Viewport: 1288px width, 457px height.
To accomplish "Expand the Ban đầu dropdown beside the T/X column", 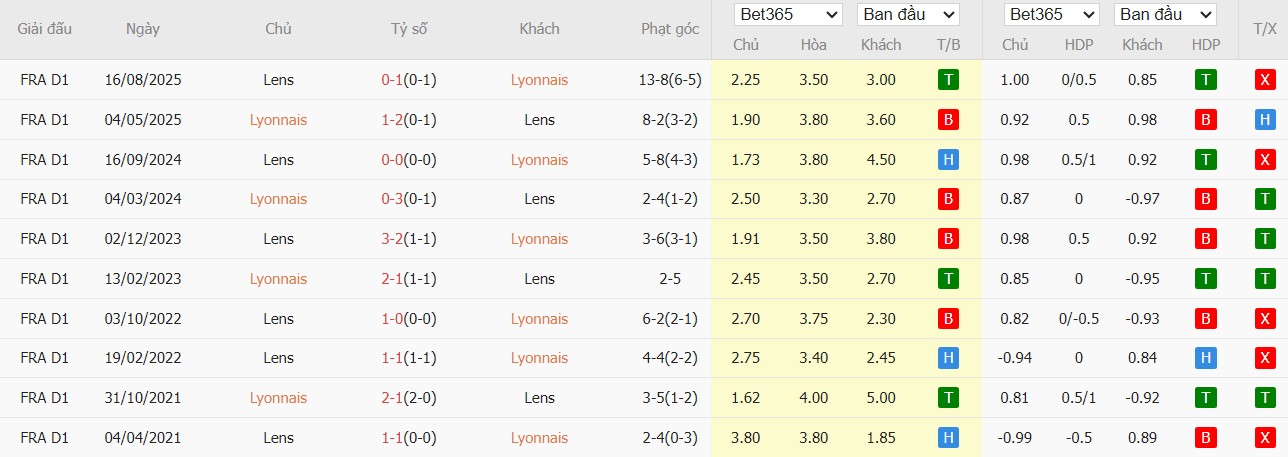I will [1164, 15].
